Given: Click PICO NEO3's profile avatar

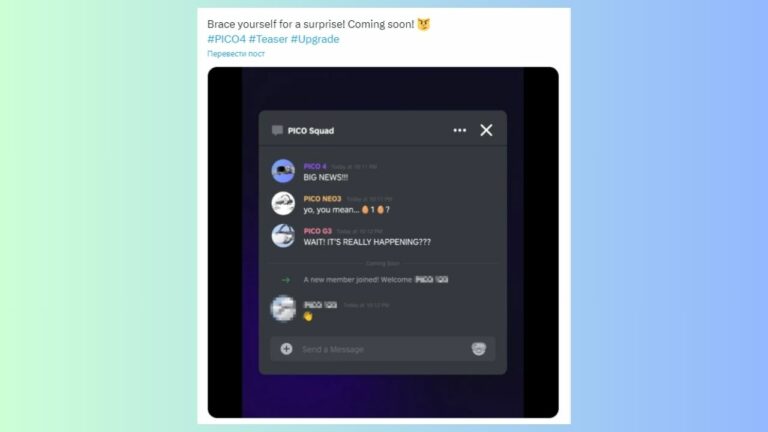Looking at the screenshot, I should (x=283, y=203).
